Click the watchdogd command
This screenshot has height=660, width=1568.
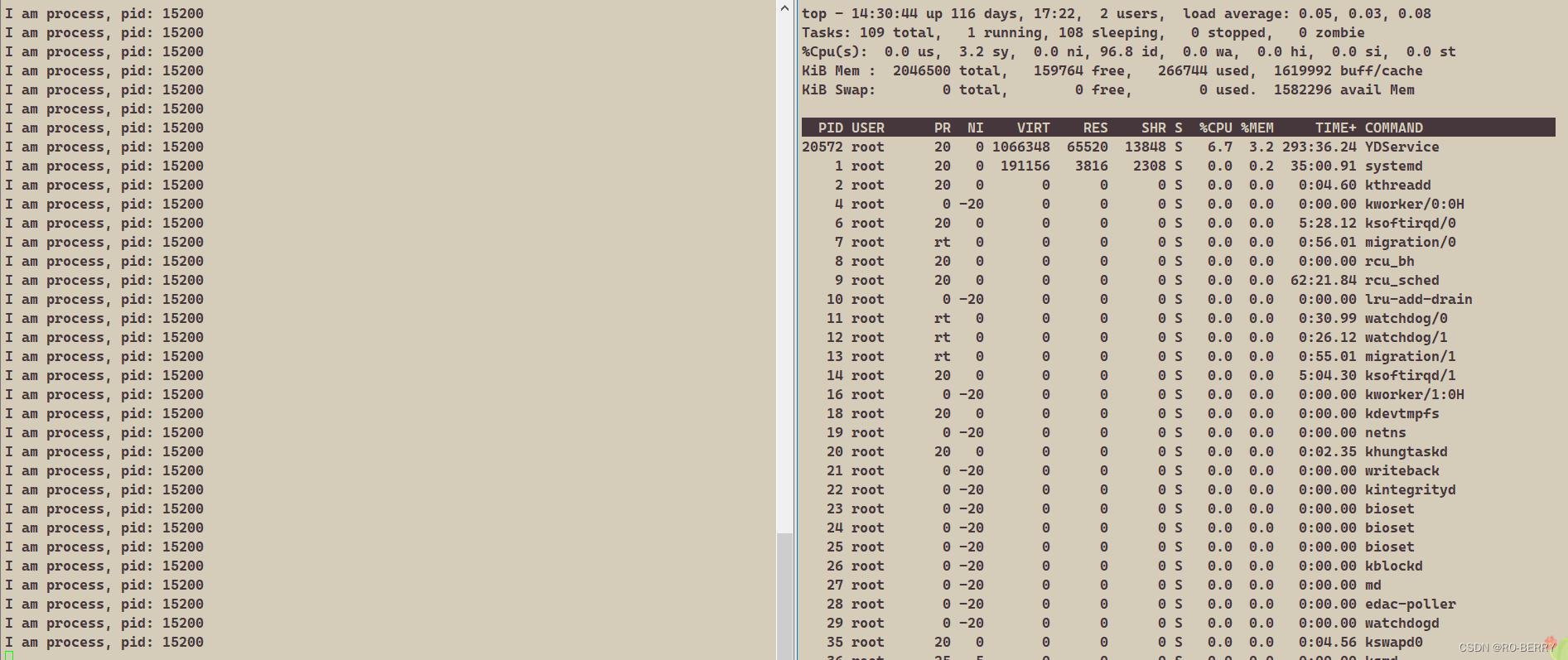pos(1402,623)
